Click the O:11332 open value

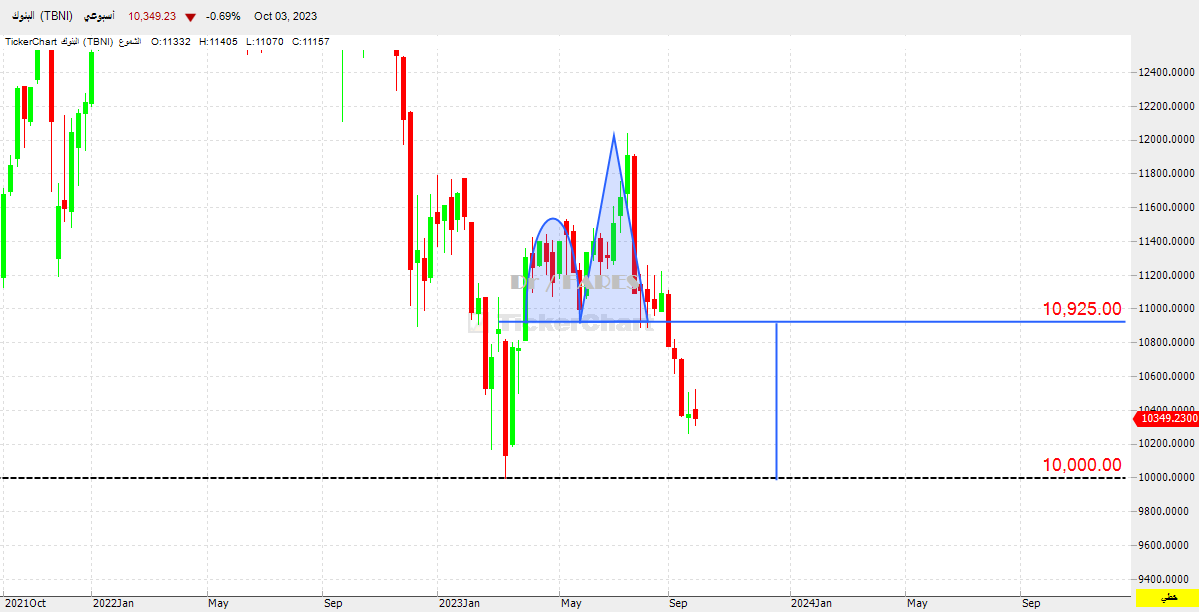coord(171,41)
